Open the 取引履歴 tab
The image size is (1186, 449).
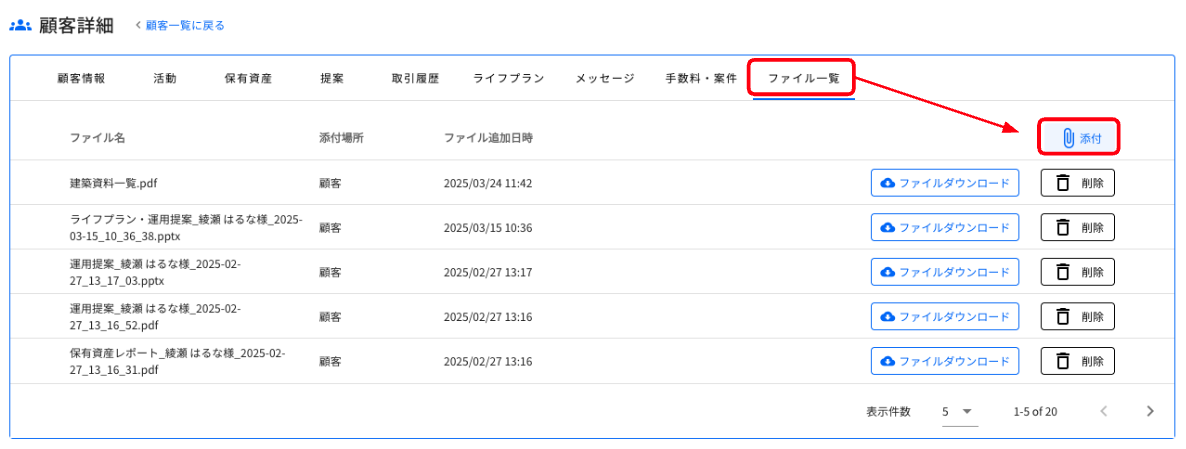(415, 78)
